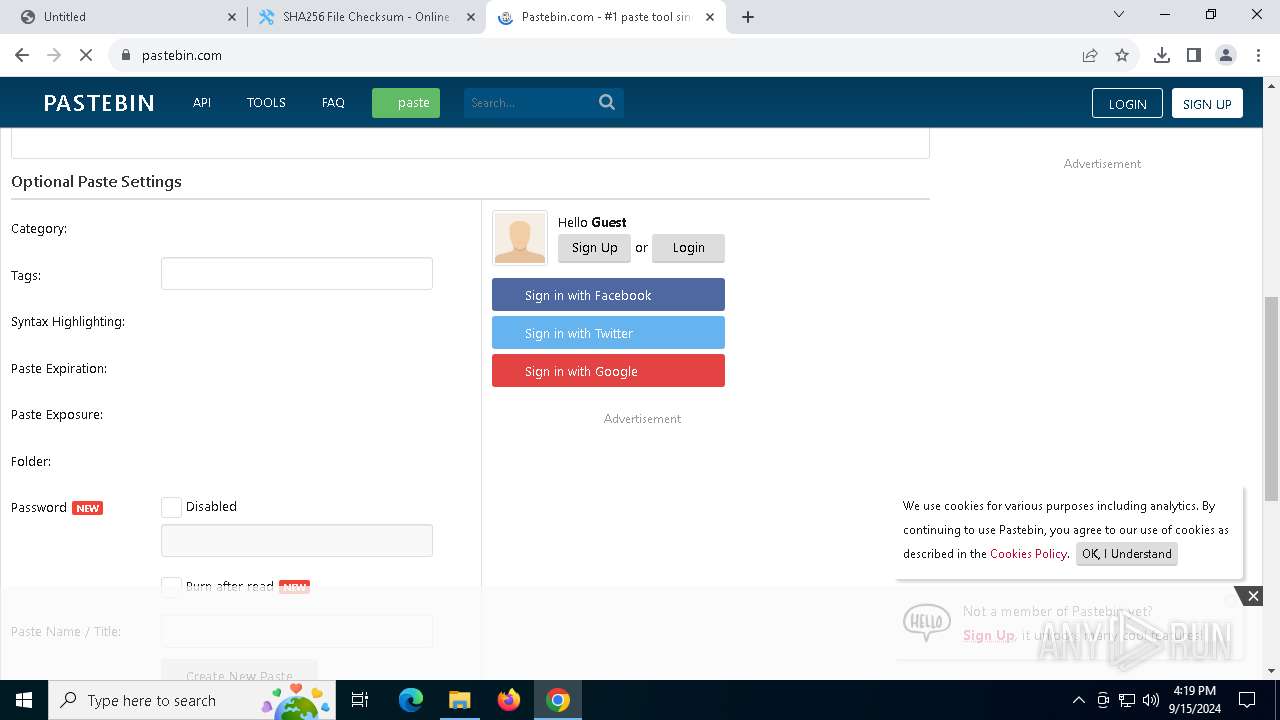Open Chrome downloads icon
Viewport: 1280px width, 720px height.
[x=1162, y=55]
